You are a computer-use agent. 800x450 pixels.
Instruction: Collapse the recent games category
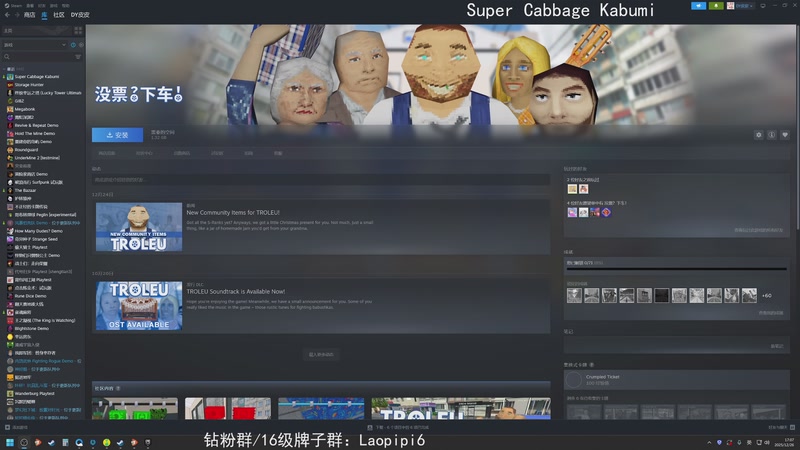5,69
